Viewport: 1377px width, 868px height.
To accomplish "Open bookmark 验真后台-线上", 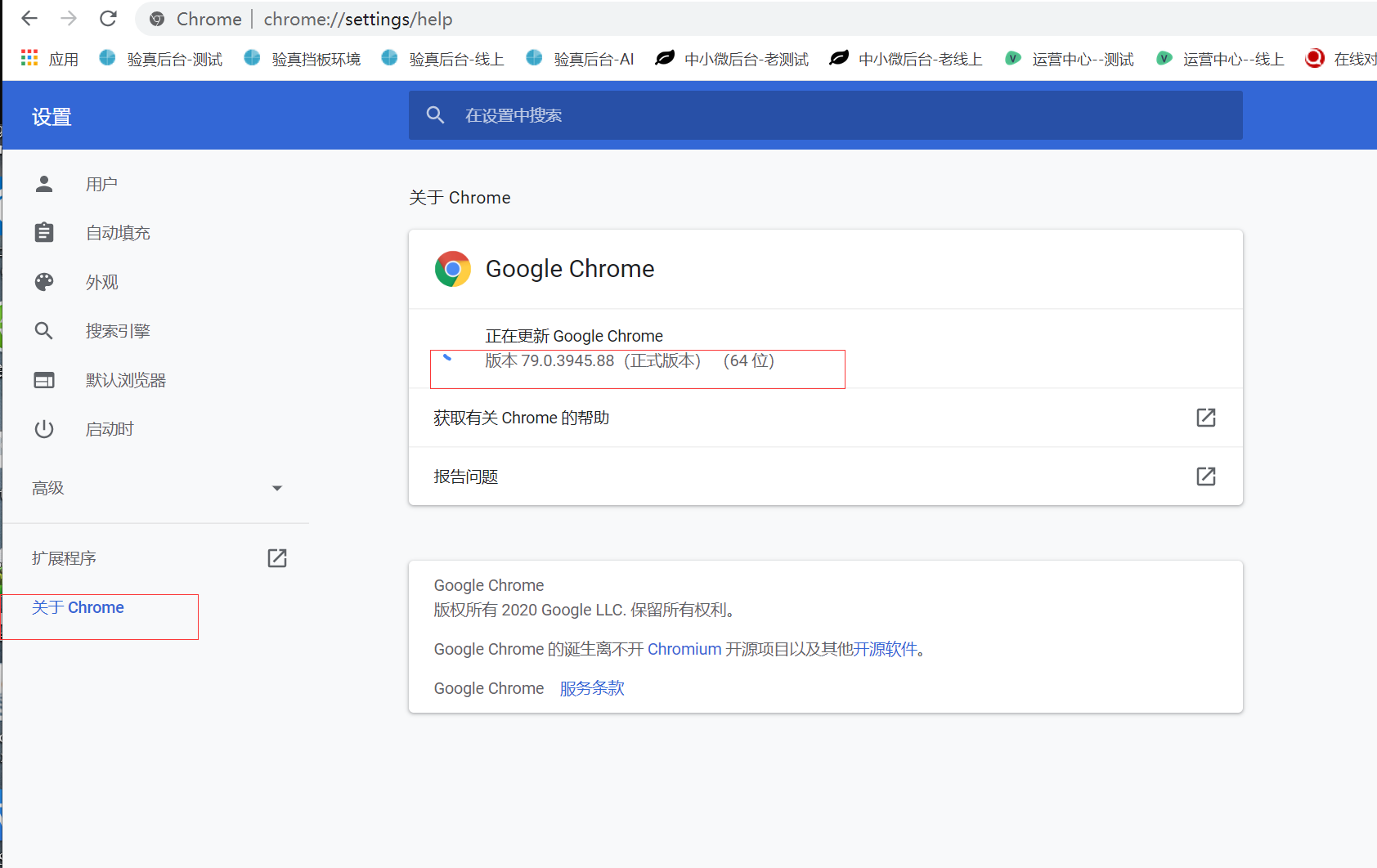I will point(443,59).
